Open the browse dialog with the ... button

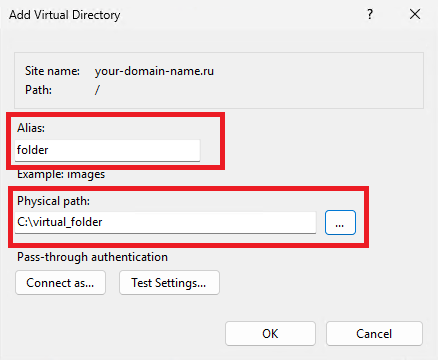(340, 222)
